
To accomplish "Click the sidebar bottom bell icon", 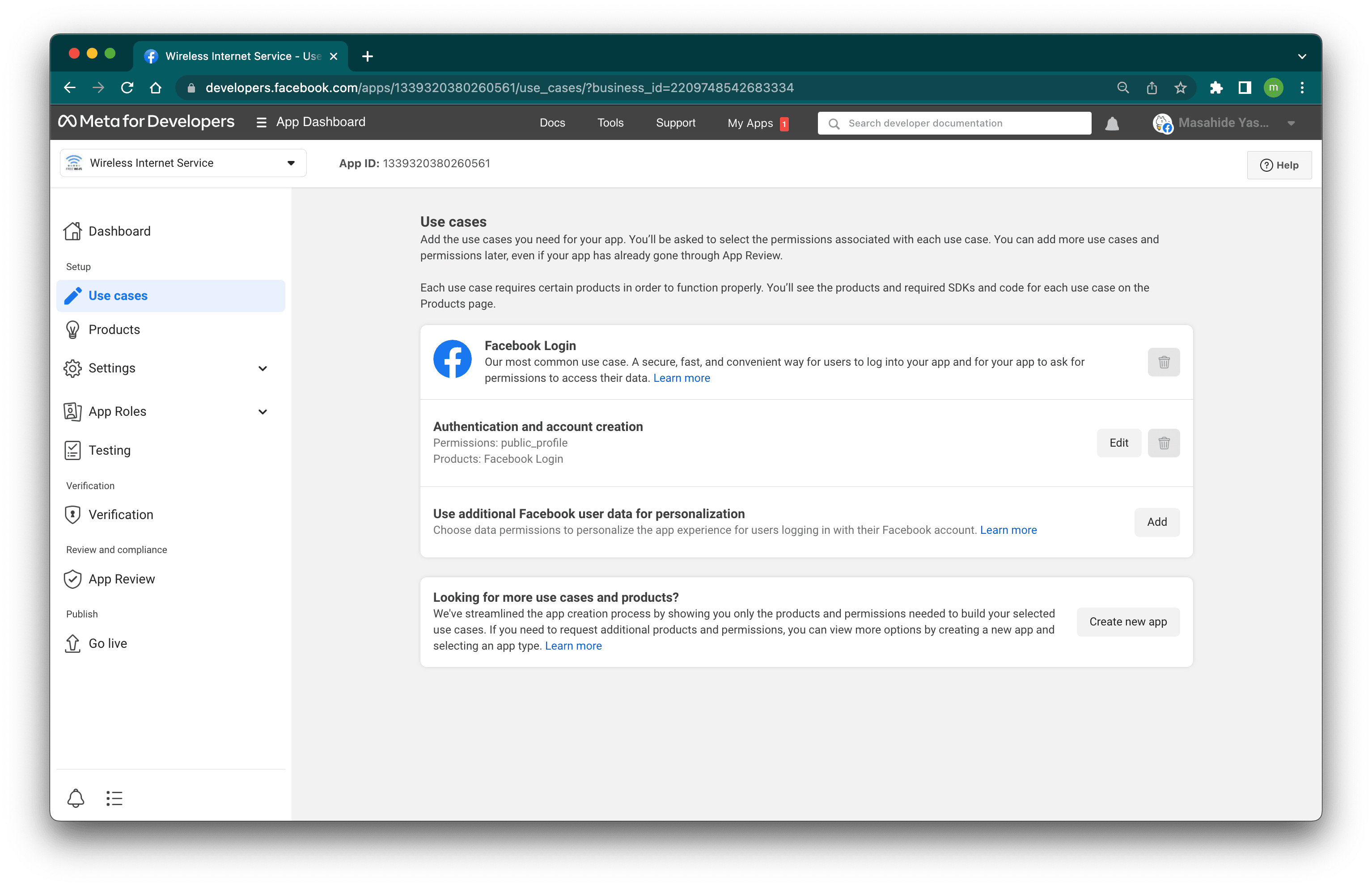I will tap(76, 798).
